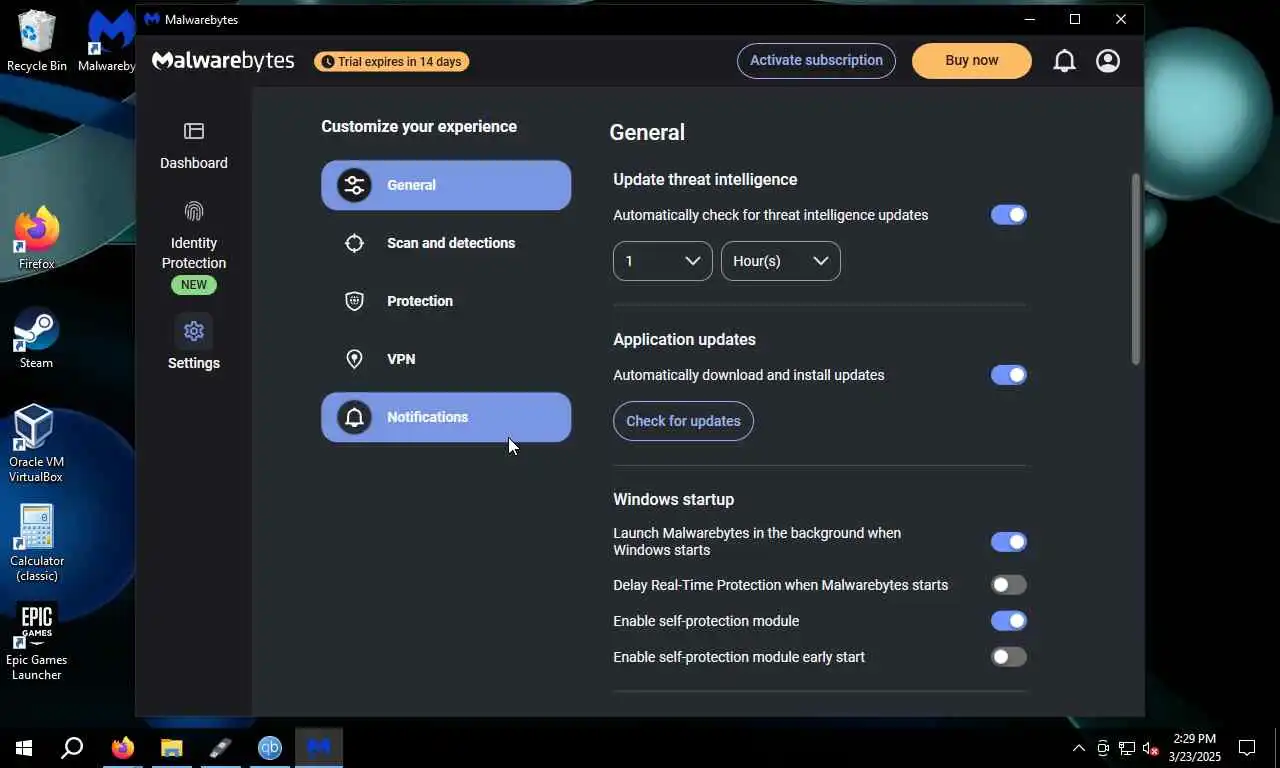Viewport: 1280px width, 768px height.
Task: Open Notifications settings section
Action: [446, 417]
